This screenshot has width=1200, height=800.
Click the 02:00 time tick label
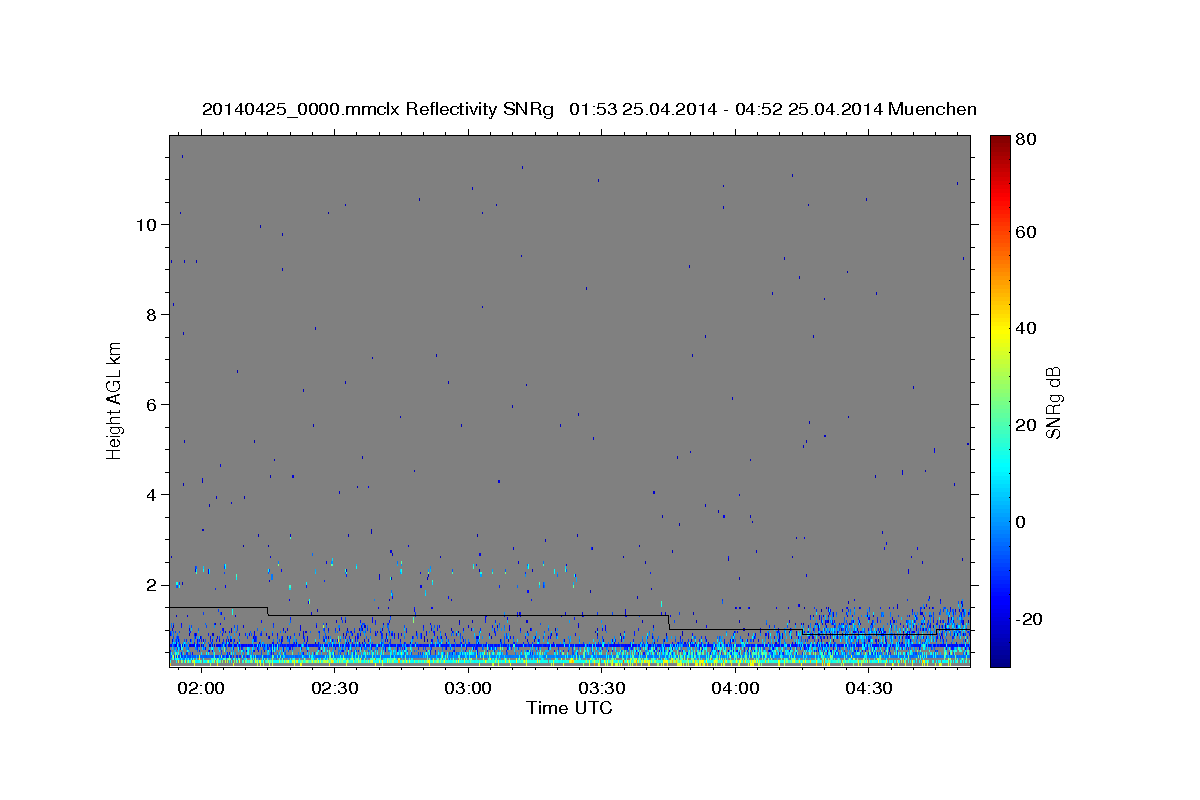tap(203, 688)
